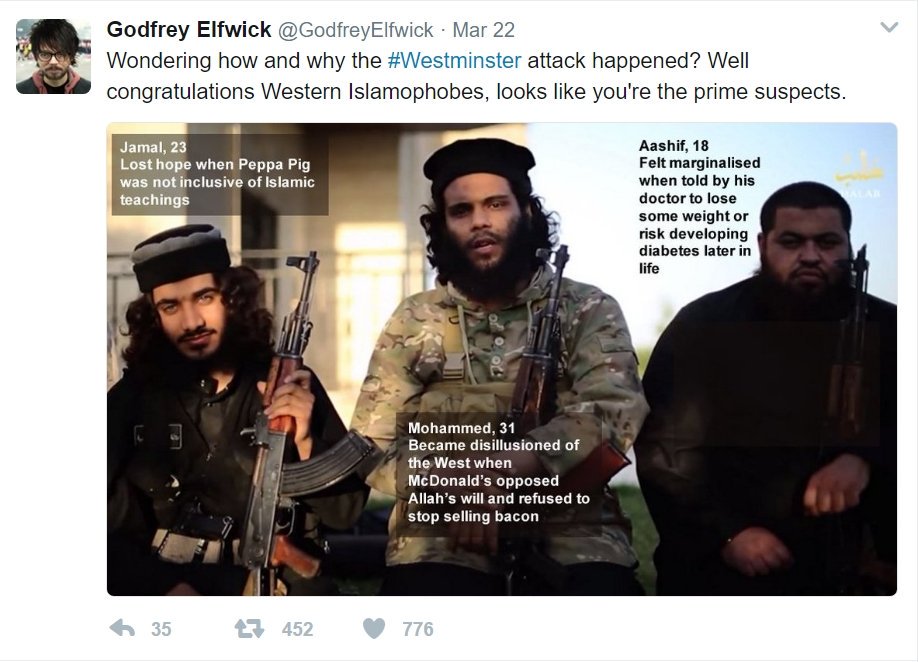View the 452 retweets count
The width and height of the screenshot is (918, 662).
(297, 629)
